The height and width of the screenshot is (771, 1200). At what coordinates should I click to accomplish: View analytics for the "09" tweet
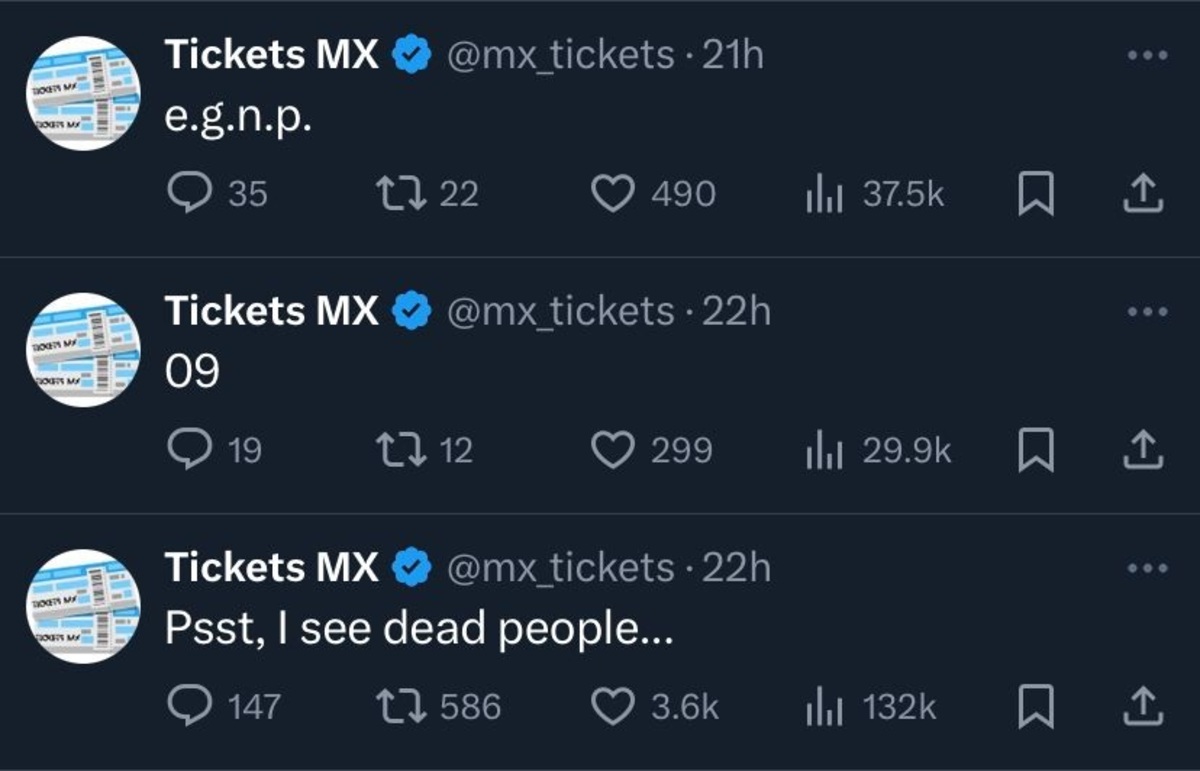pyautogui.click(x=828, y=450)
